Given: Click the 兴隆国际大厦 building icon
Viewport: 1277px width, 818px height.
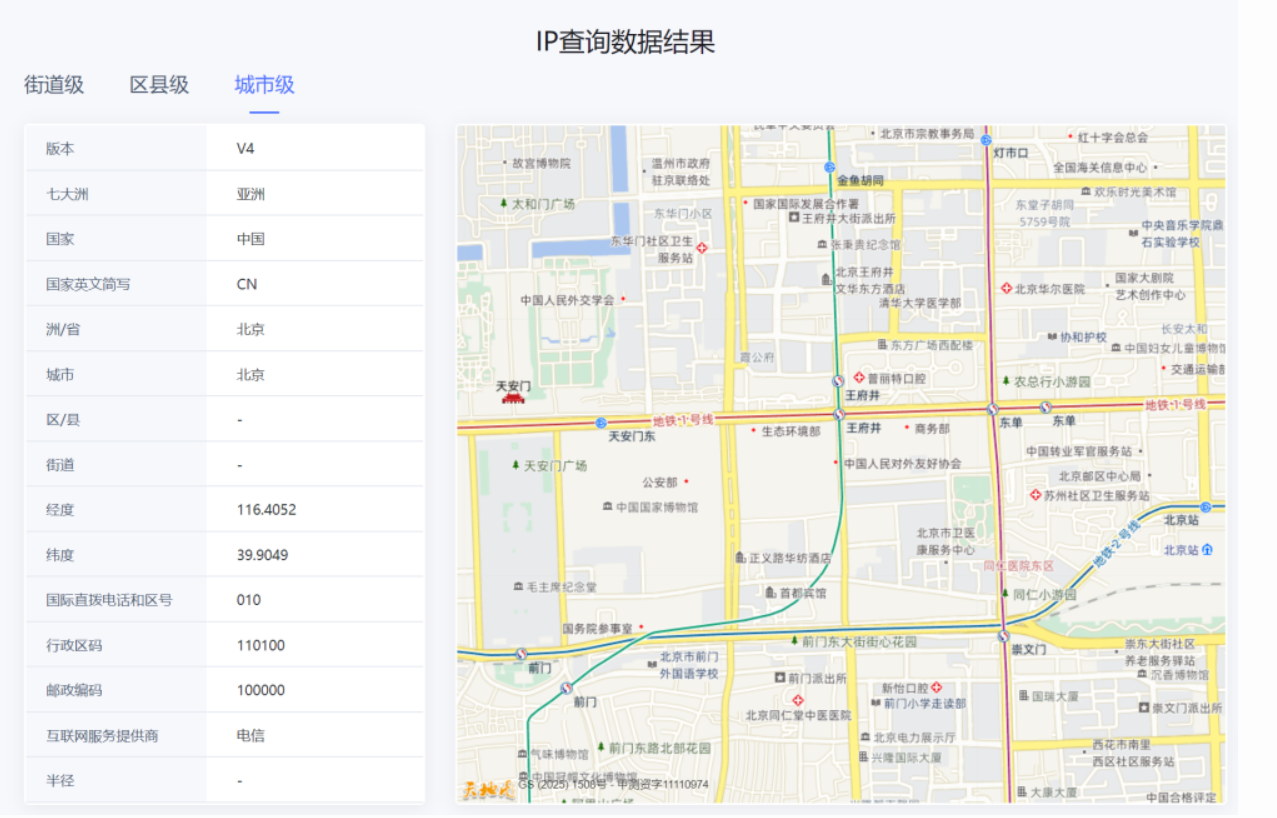Looking at the screenshot, I should [862, 757].
